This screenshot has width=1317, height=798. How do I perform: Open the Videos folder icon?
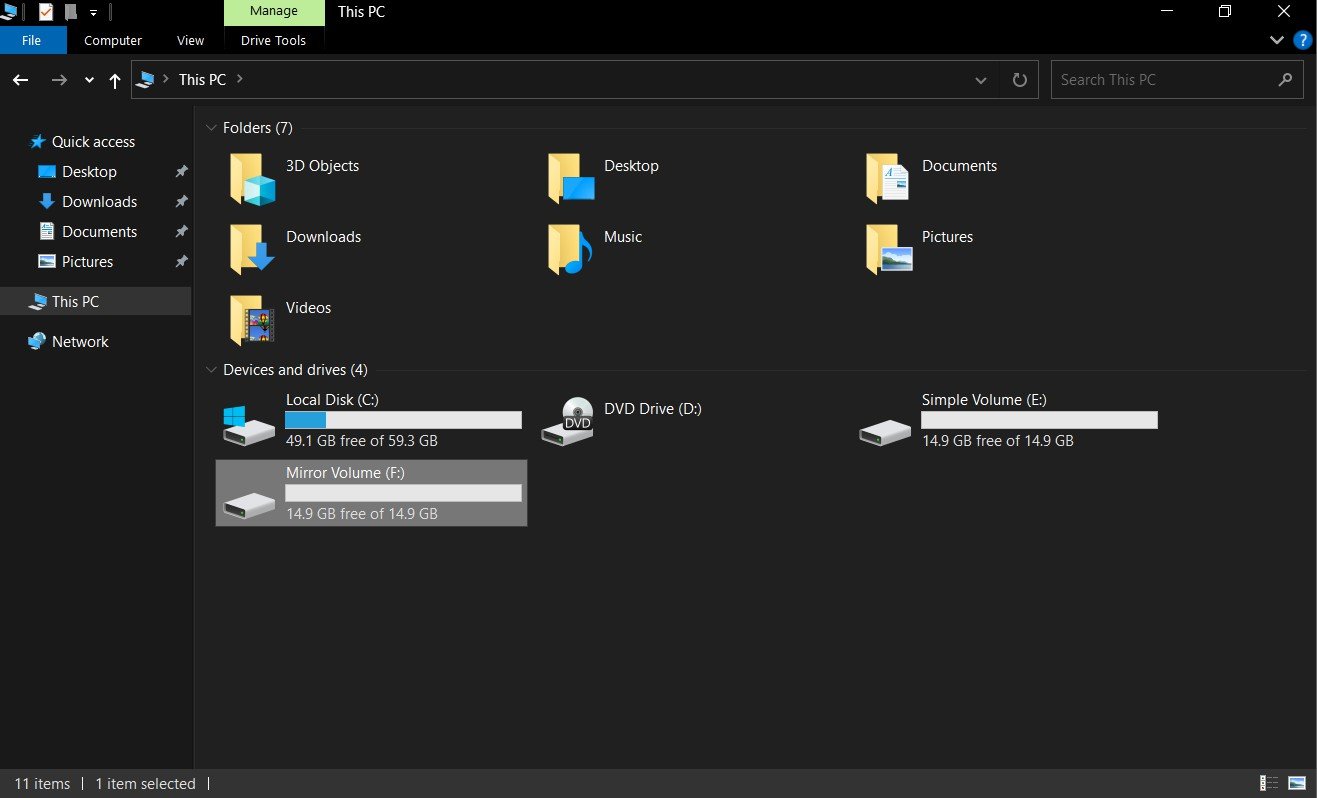tap(252, 321)
